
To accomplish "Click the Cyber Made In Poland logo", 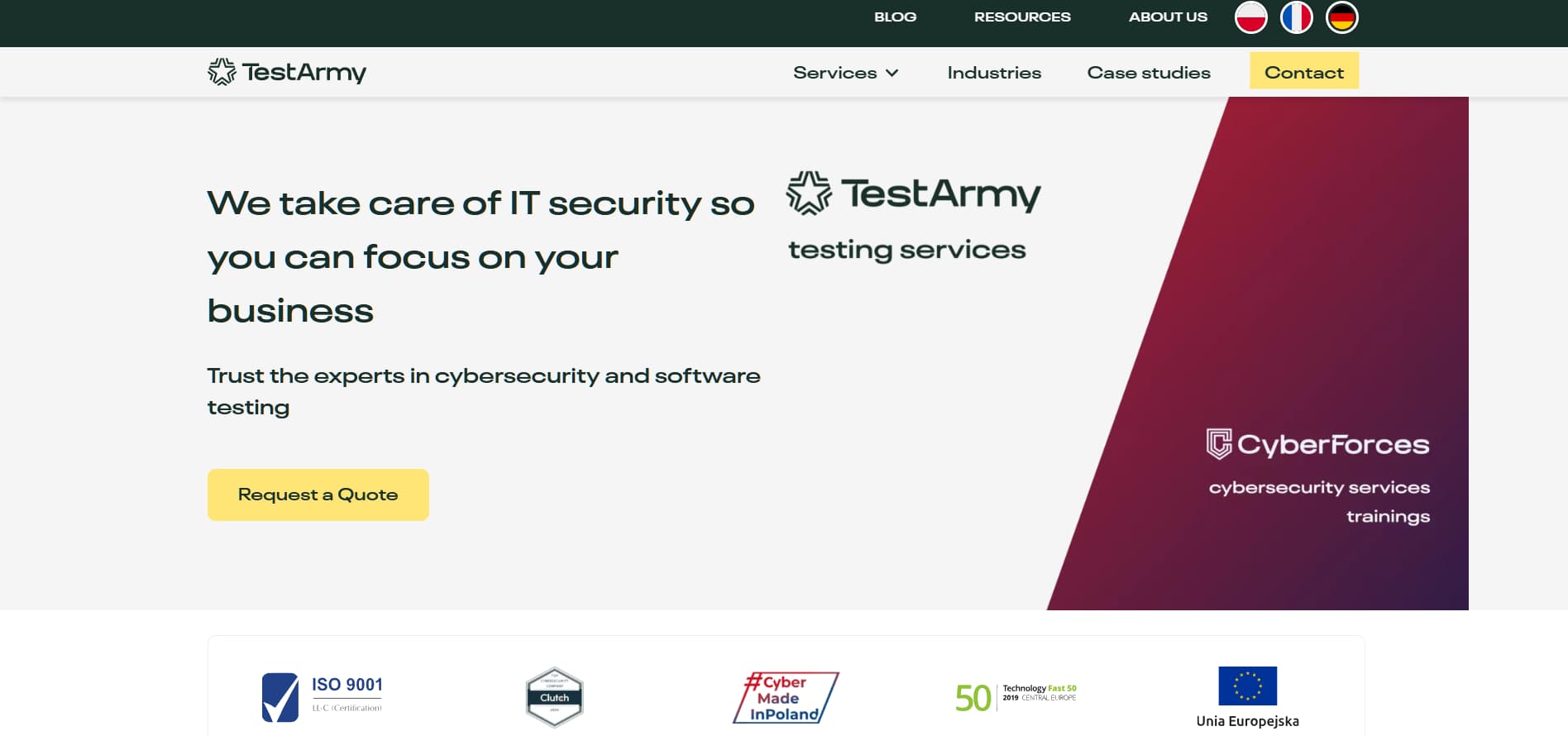I will click(x=786, y=697).
